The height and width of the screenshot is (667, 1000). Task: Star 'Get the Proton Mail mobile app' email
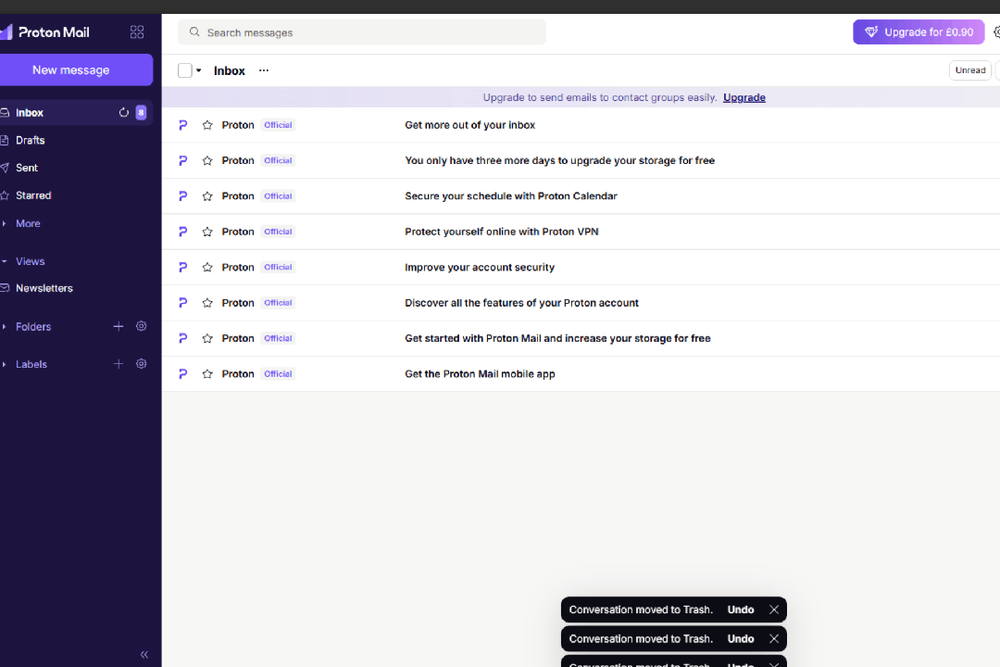click(207, 374)
